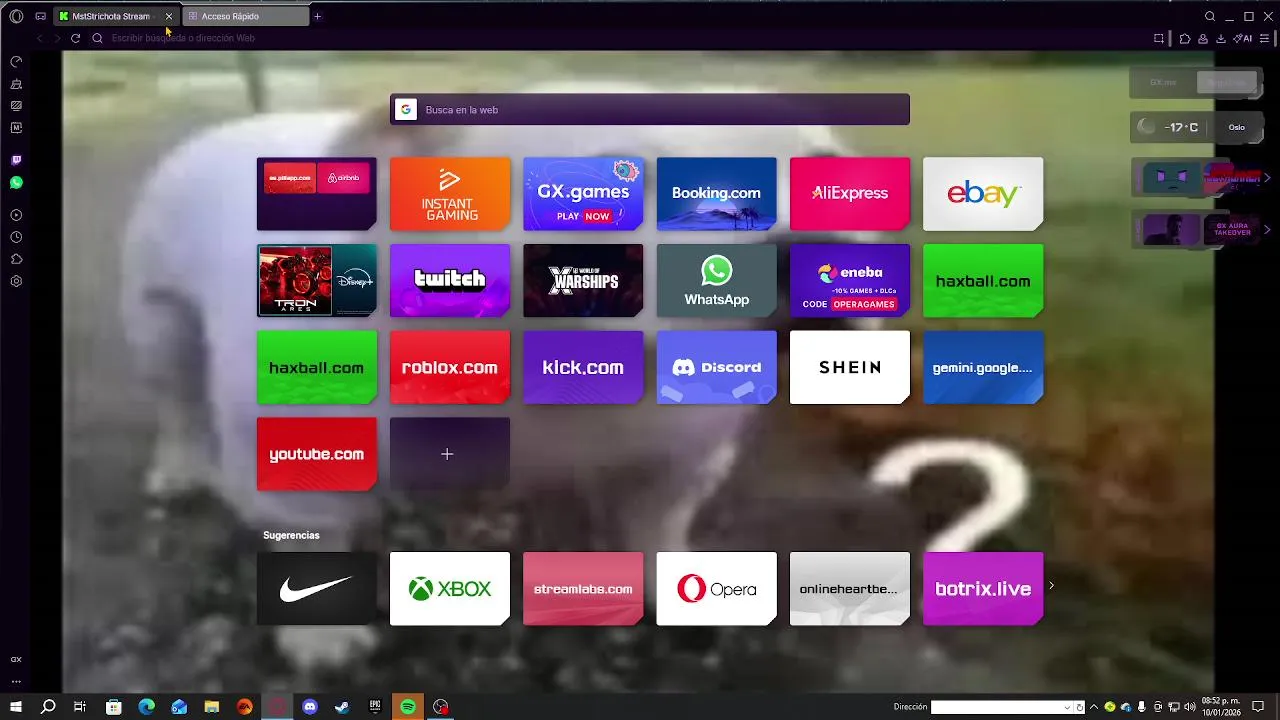Show hidden system tray icons

1093,707
